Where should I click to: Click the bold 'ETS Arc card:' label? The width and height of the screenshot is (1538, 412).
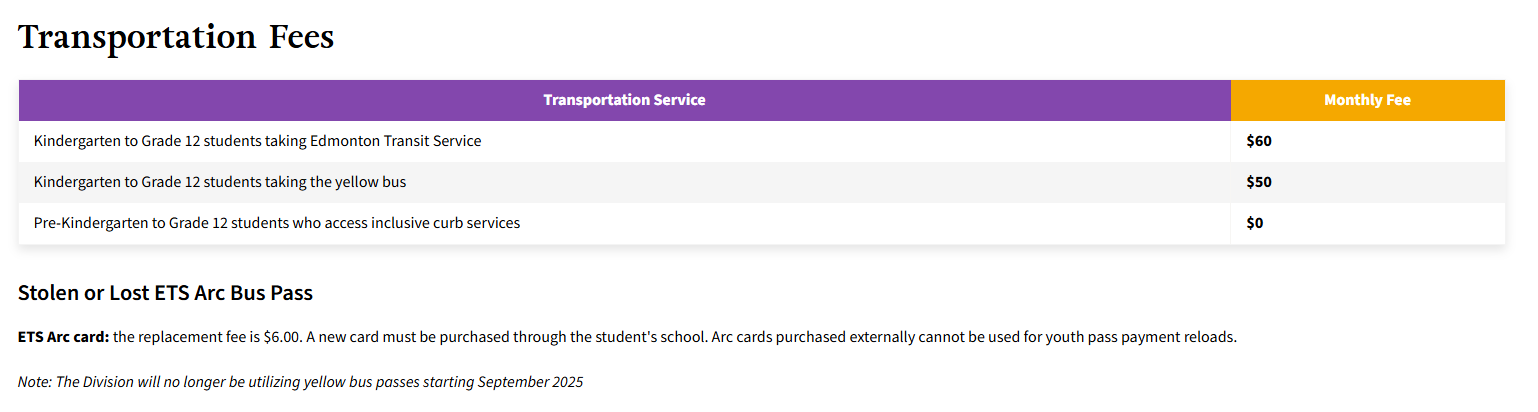point(63,337)
